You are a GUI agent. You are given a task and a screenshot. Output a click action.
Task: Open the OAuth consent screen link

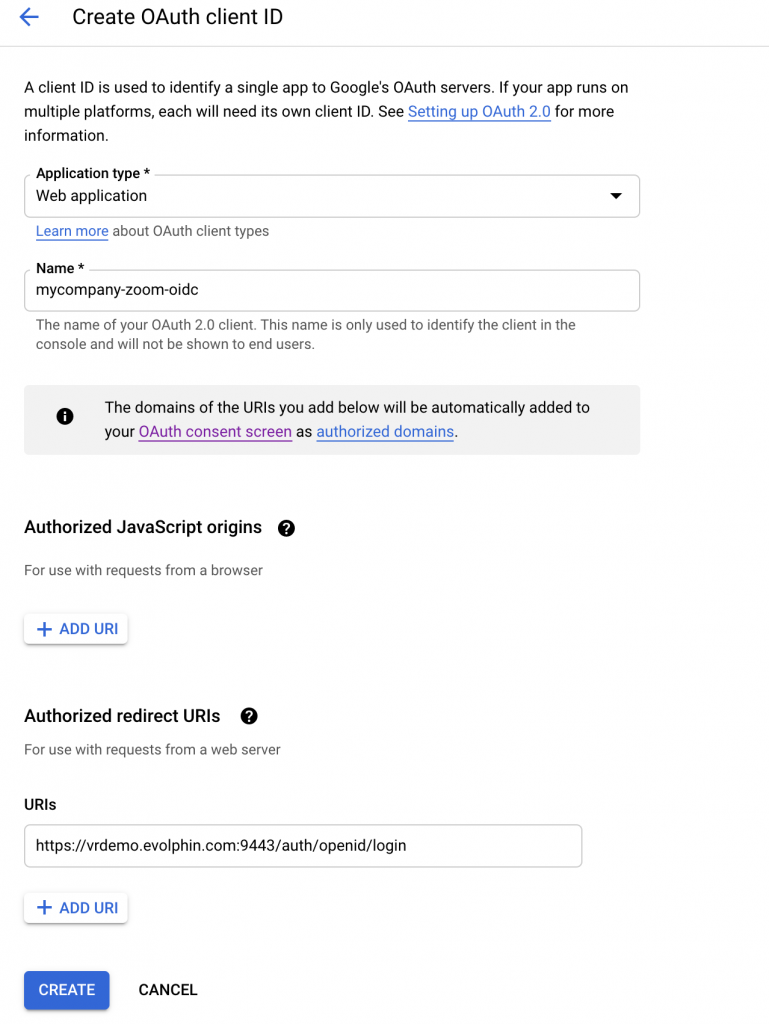pyautogui.click(x=215, y=432)
